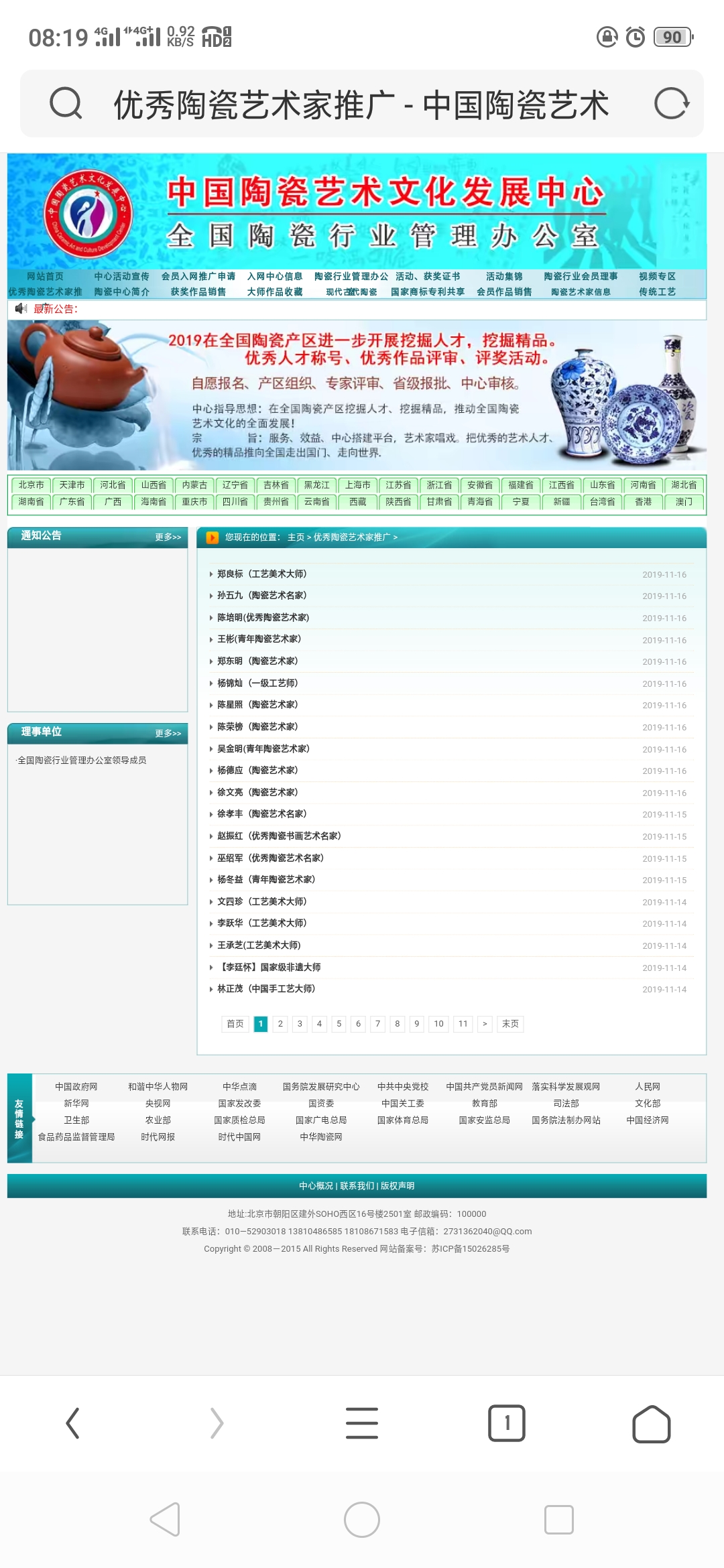Open 全国陶瓷行业管理办公室领导成员 link

(82, 761)
